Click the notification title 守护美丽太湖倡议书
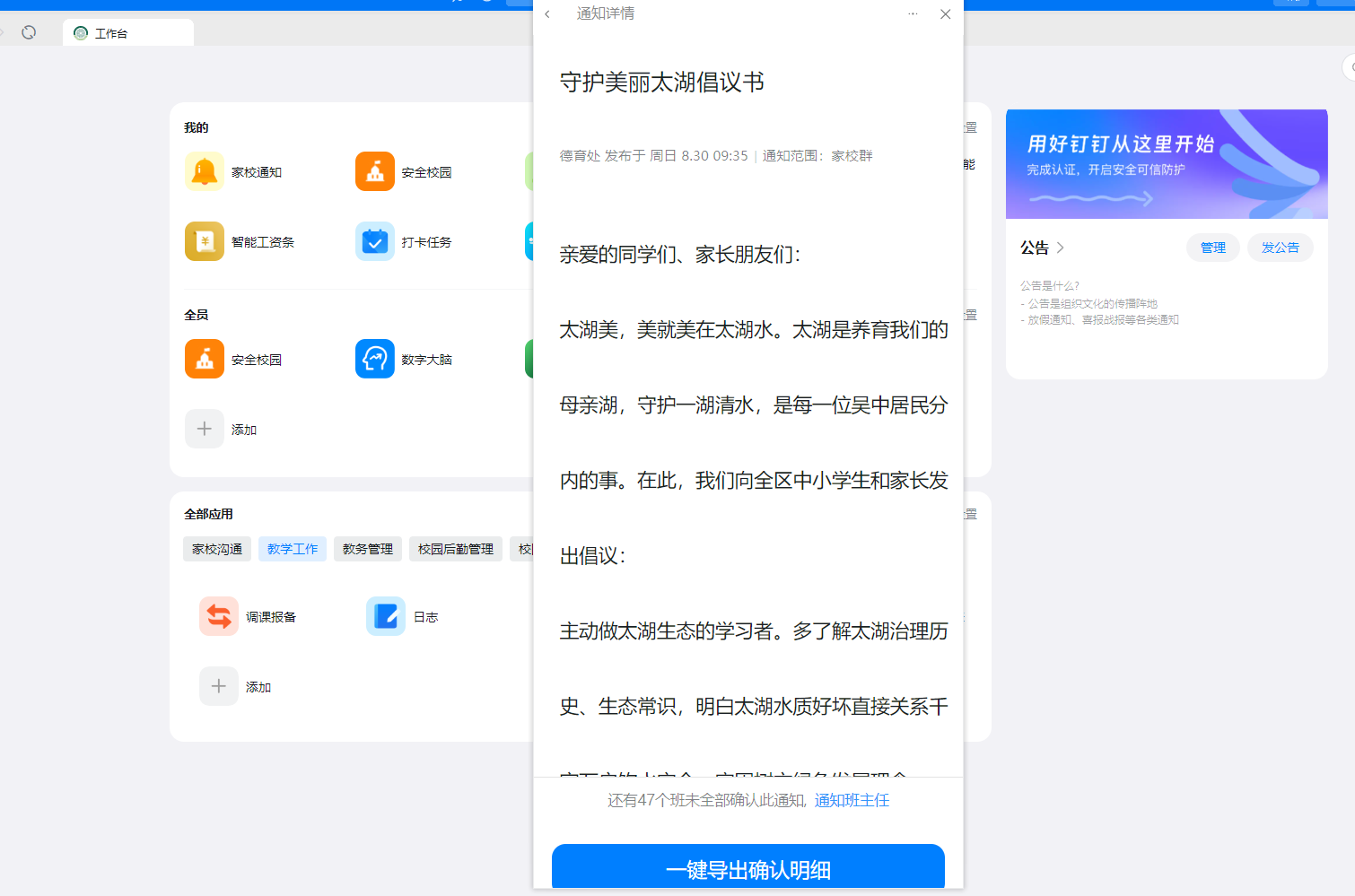Screen dimensions: 1355x896 tap(662, 83)
